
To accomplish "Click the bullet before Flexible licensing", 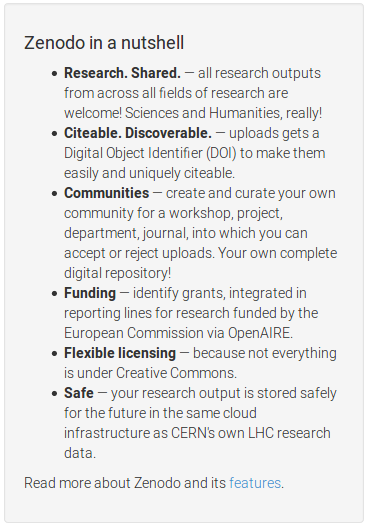I will [x=55, y=354].
